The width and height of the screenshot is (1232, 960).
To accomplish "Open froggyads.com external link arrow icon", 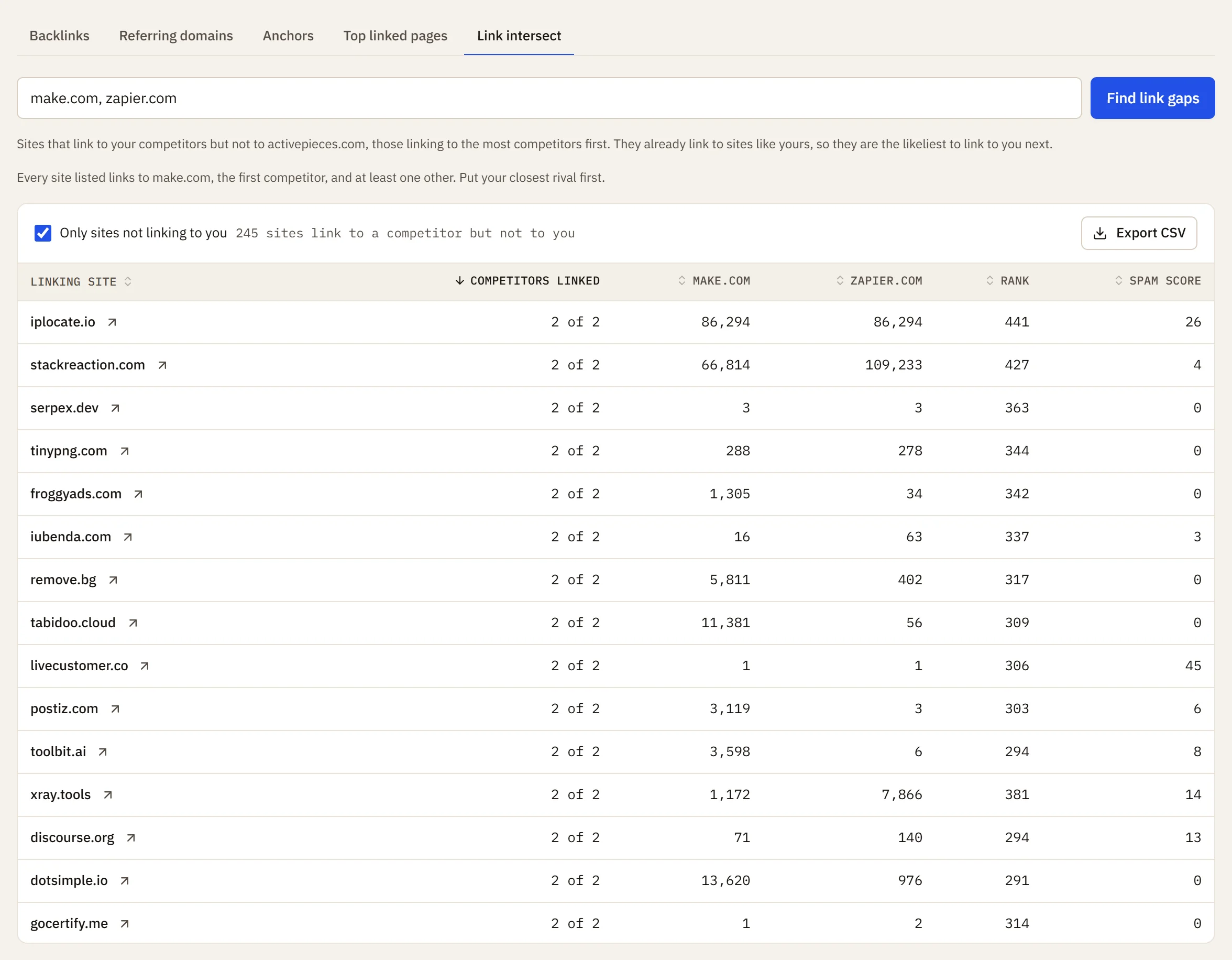I will [138, 494].
